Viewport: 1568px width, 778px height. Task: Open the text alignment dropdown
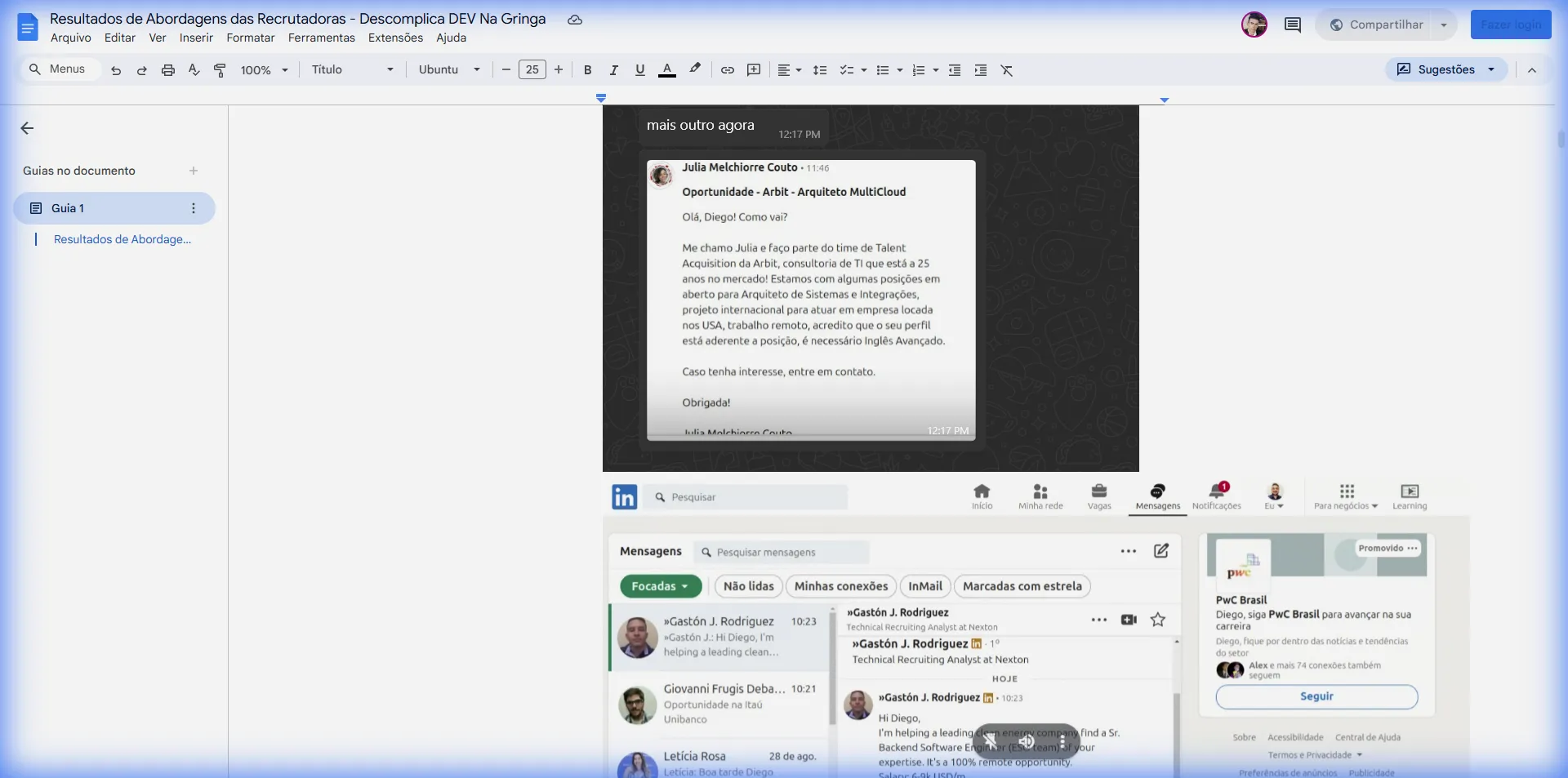789,70
